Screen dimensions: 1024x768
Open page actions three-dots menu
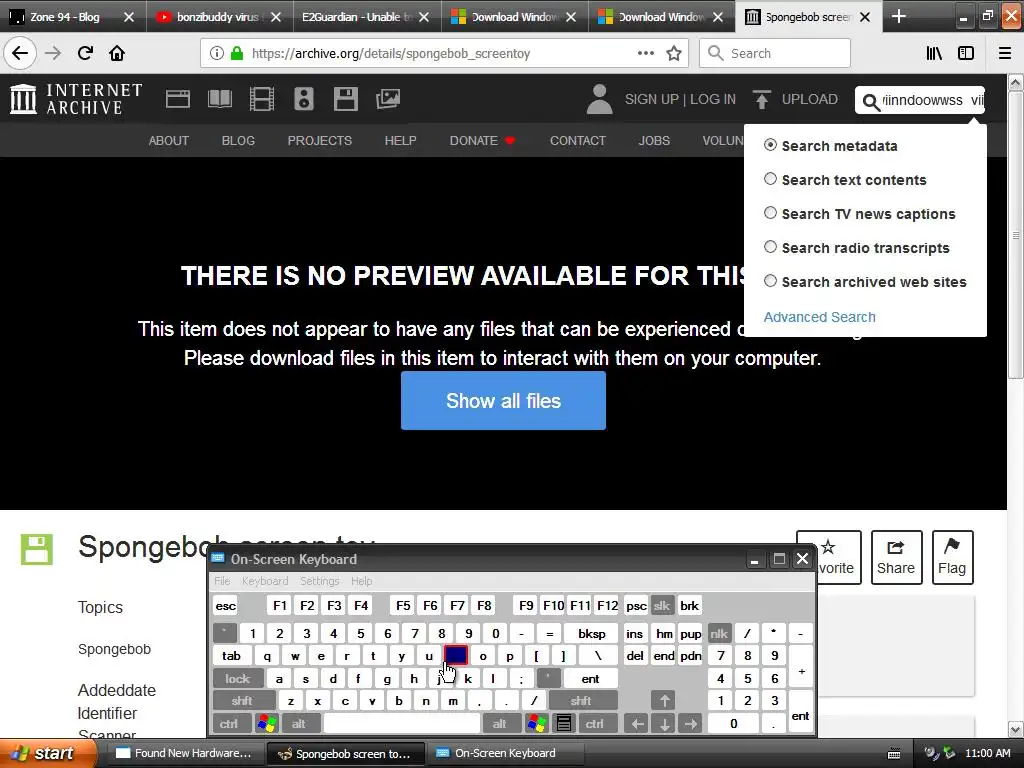pyautogui.click(x=645, y=54)
